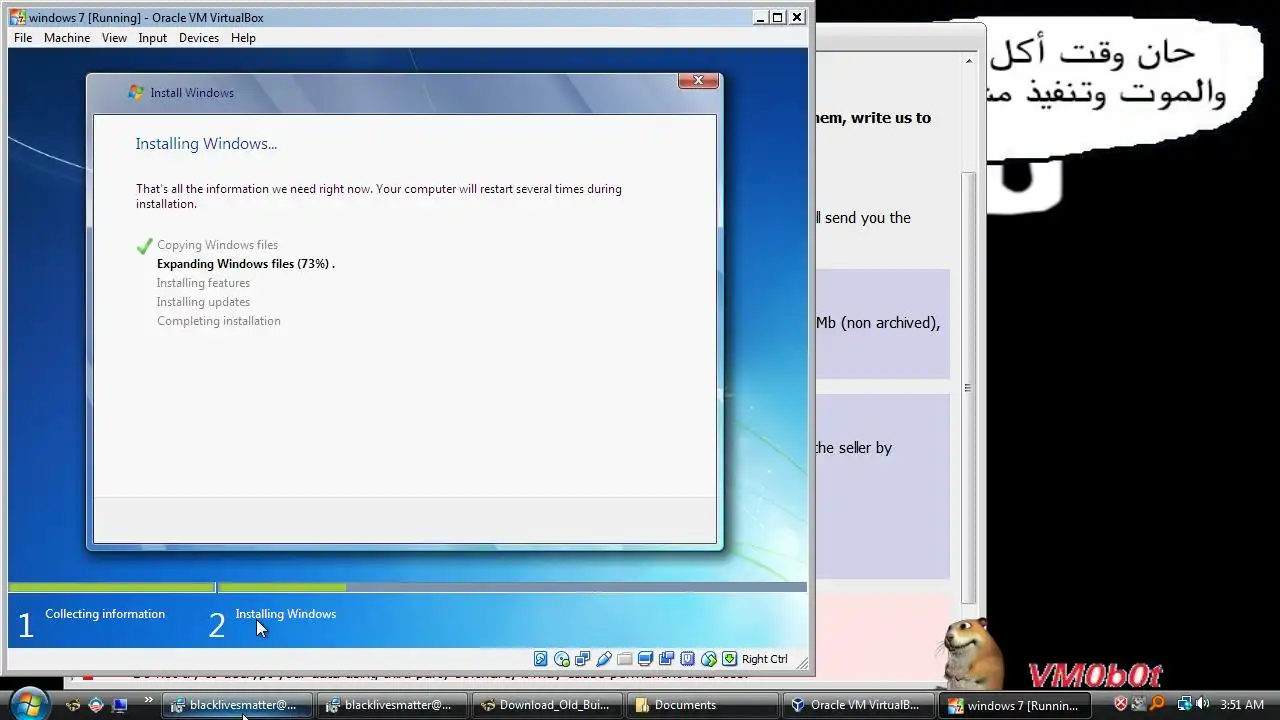Click the 'Installing features' step text

tap(203, 283)
